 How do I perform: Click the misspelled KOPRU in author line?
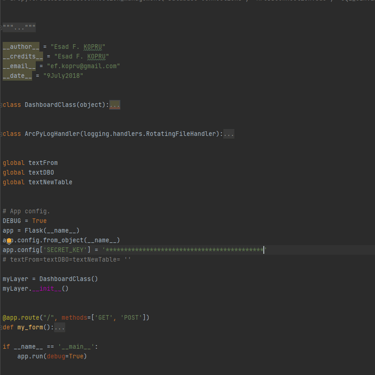click(x=93, y=47)
